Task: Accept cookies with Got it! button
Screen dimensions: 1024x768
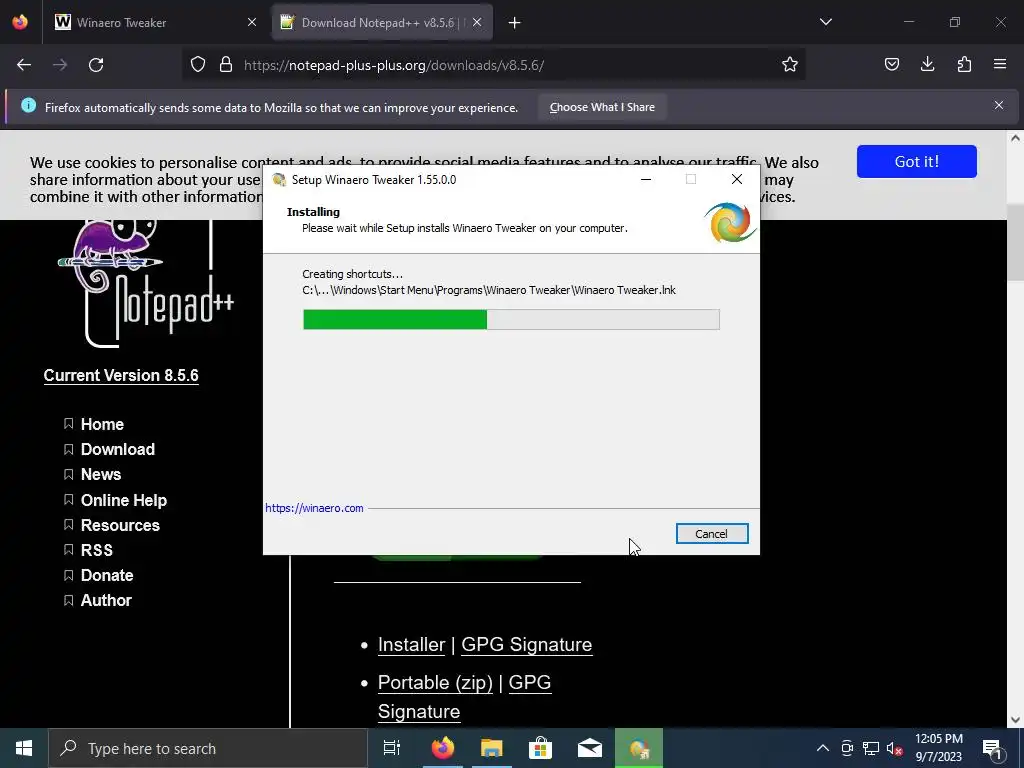Action: coord(916,161)
